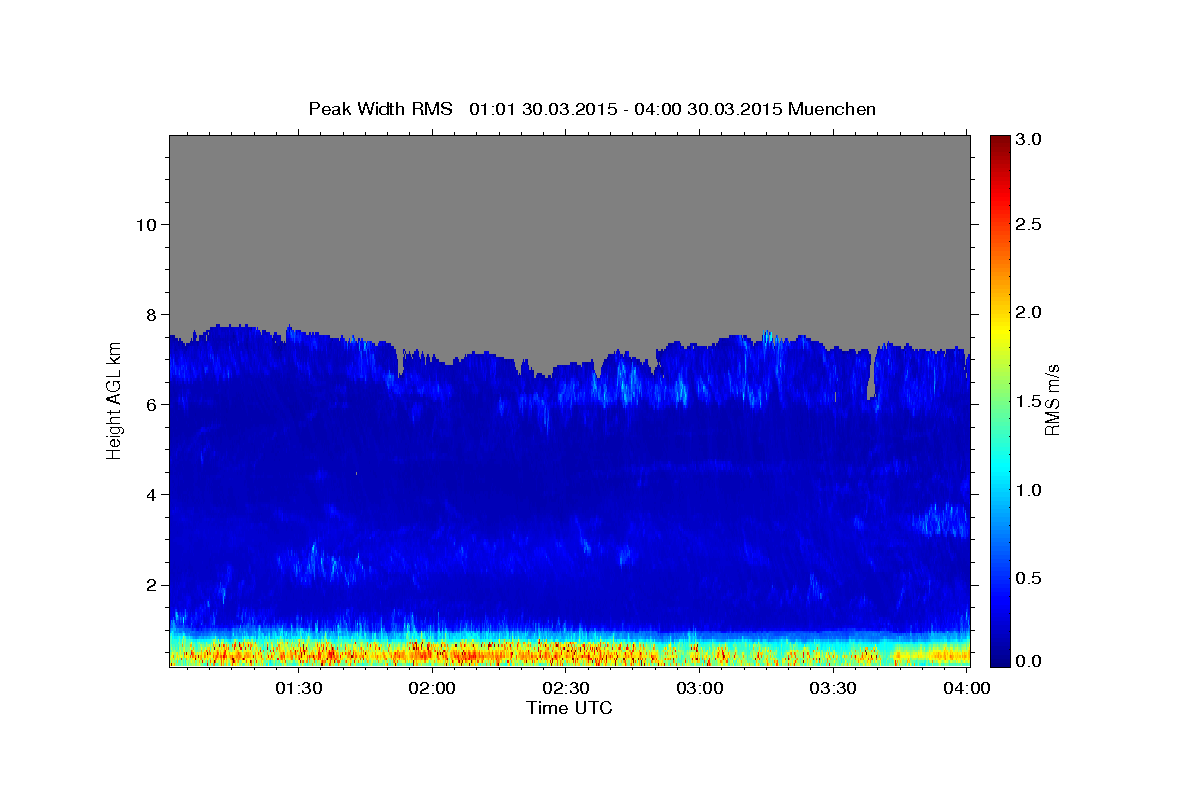Viewport: 1200px width, 800px height.
Task: Click the plot title 'Peak Width RMS'
Action: coord(380,108)
